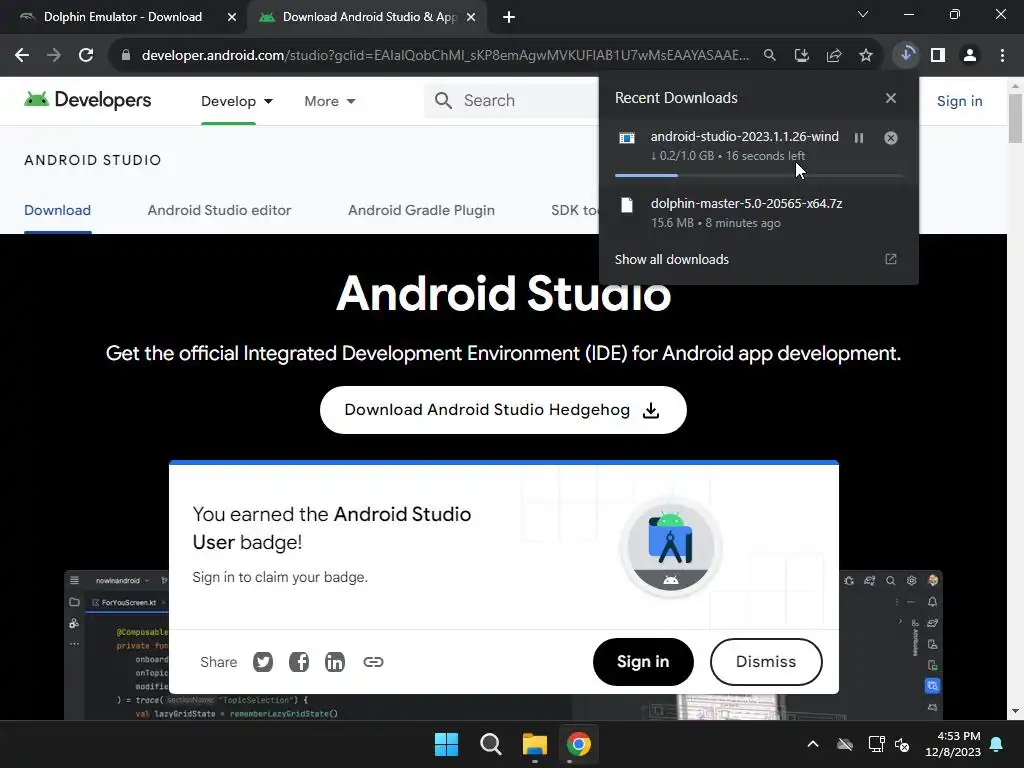The image size is (1024, 768).
Task: Share this page icon
Action: pos(834,56)
